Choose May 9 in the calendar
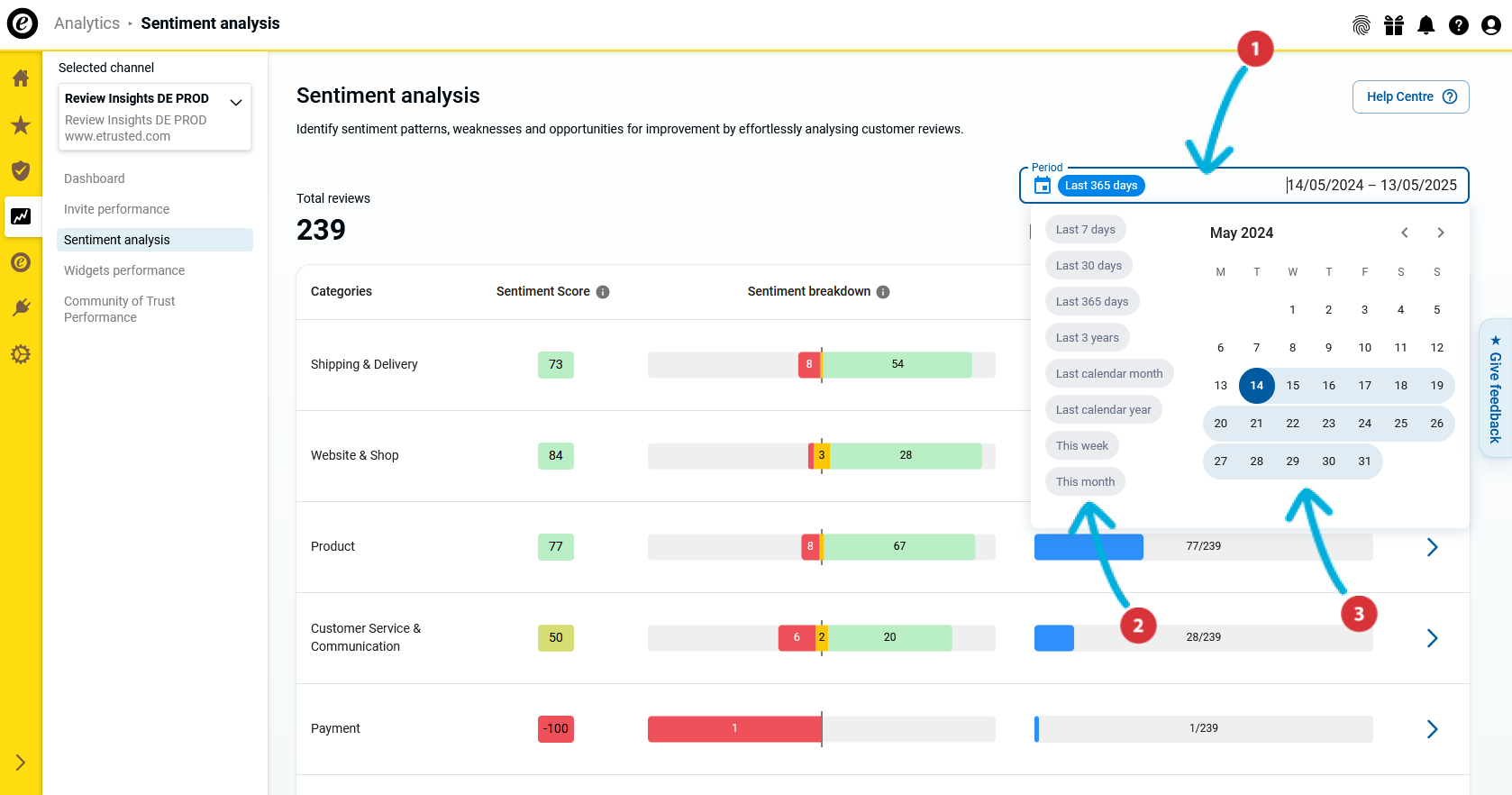The height and width of the screenshot is (795, 1512). coord(1329,348)
